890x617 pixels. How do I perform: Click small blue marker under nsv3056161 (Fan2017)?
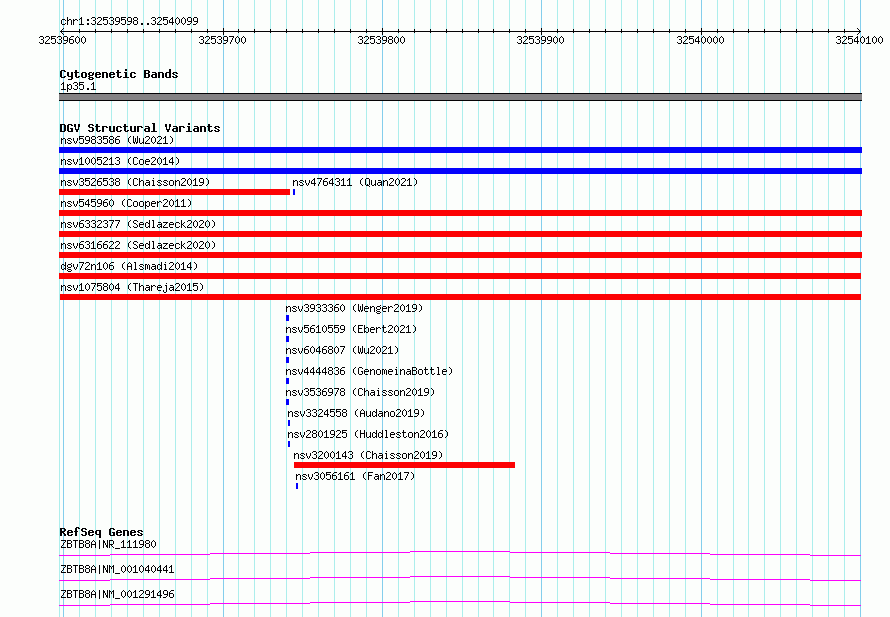coord(297,486)
